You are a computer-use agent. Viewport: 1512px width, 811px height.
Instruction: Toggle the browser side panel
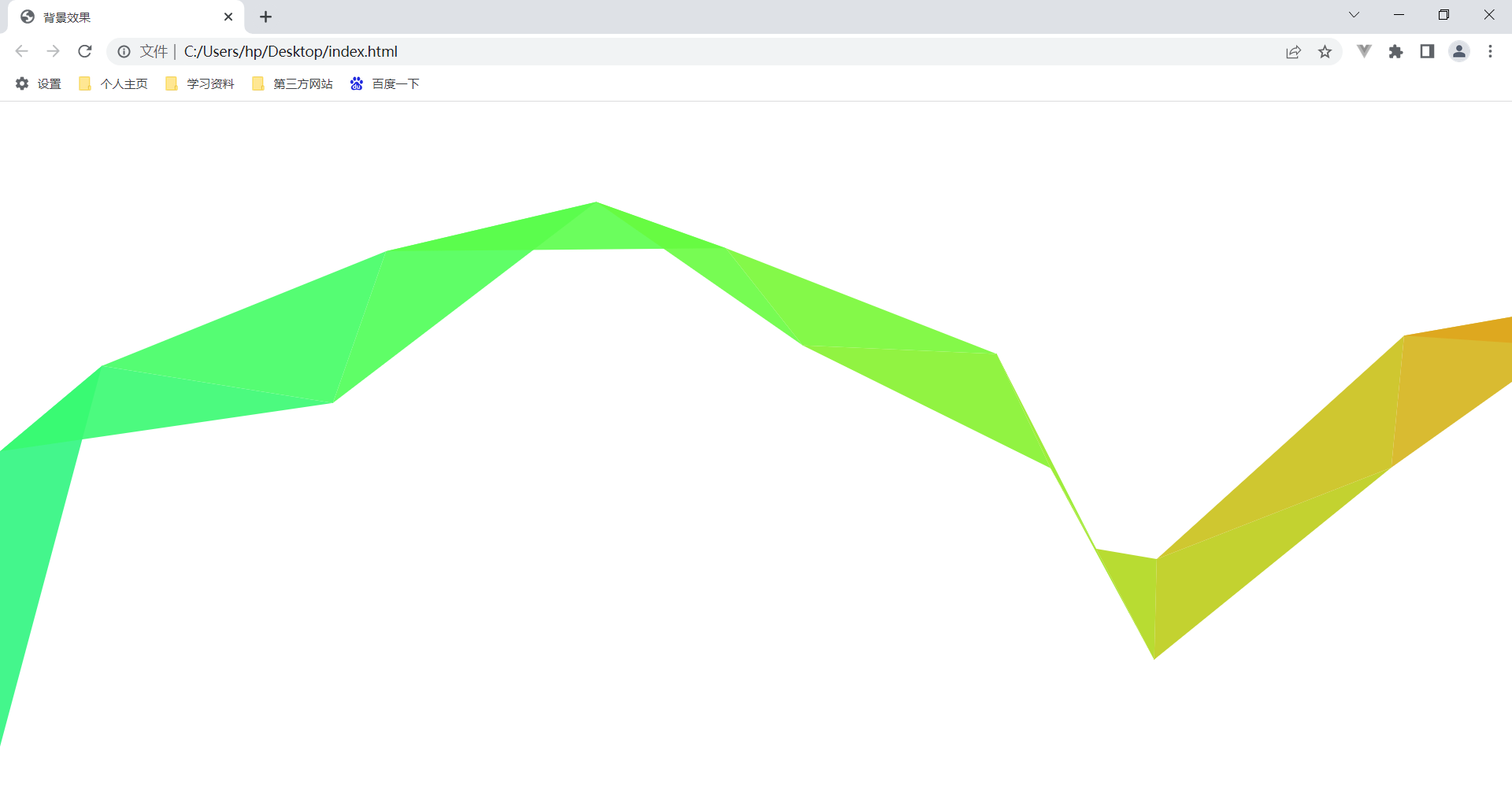coord(1427,51)
